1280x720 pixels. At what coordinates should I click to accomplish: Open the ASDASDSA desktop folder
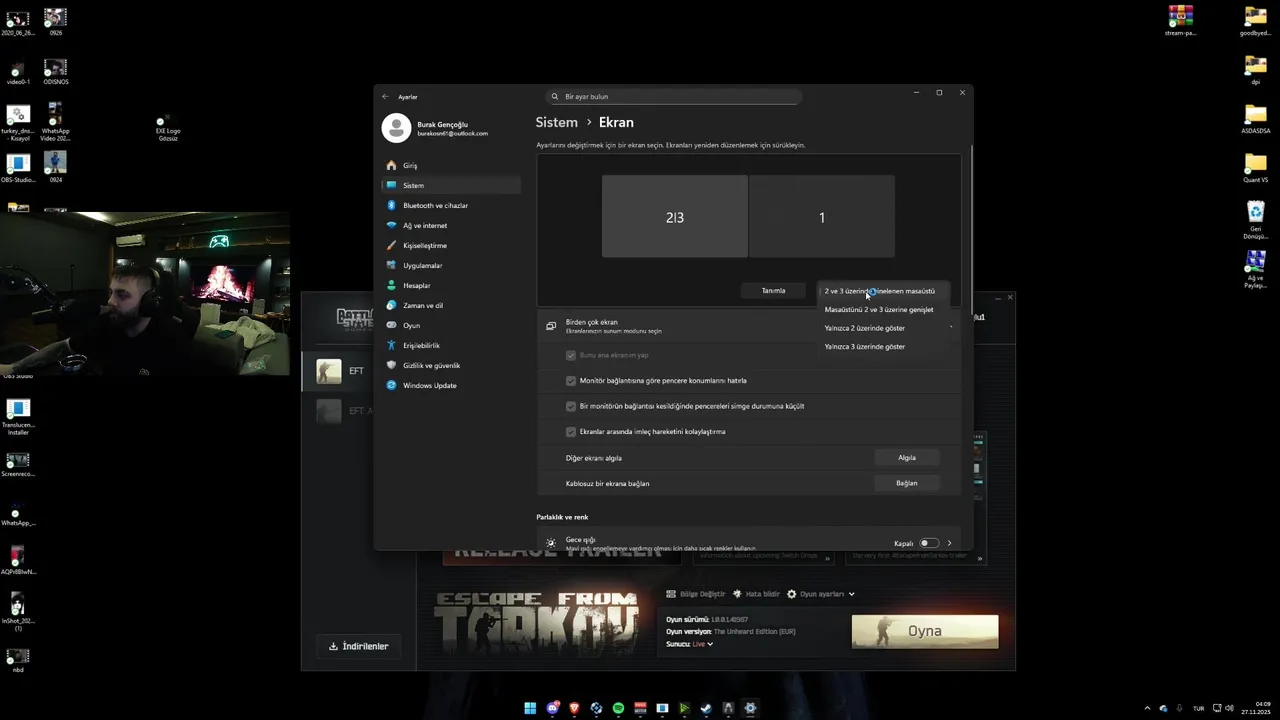1255,119
